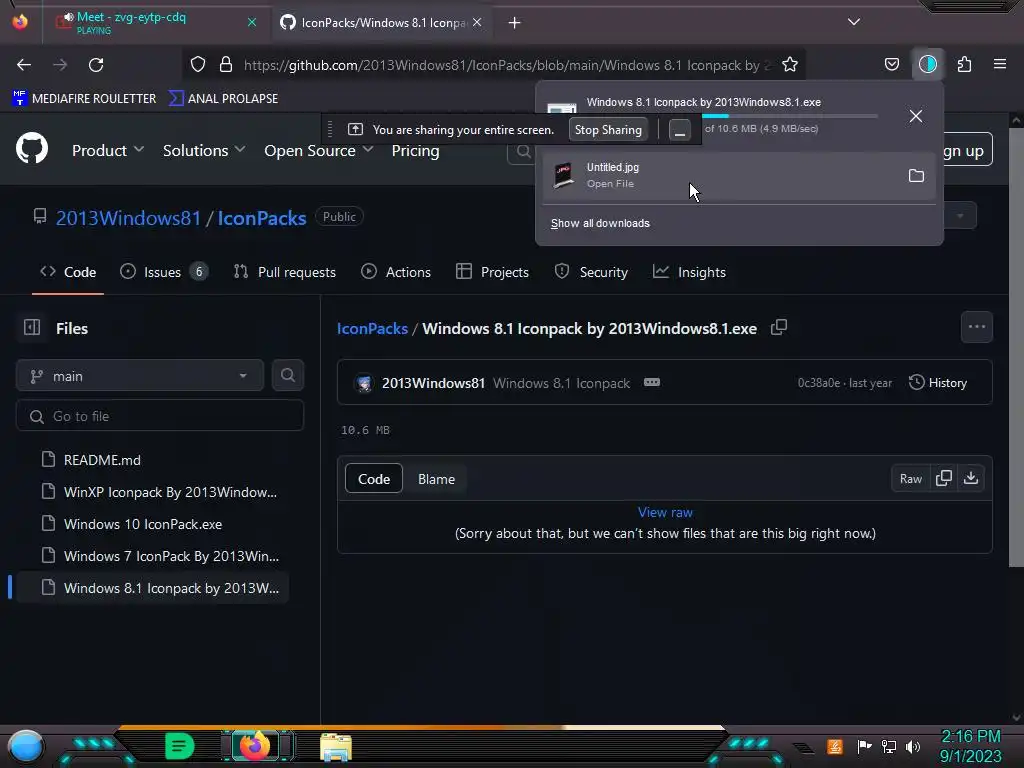Expand the Solutions menu
Viewport: 1024px width, 768px height.
point(204,151)
